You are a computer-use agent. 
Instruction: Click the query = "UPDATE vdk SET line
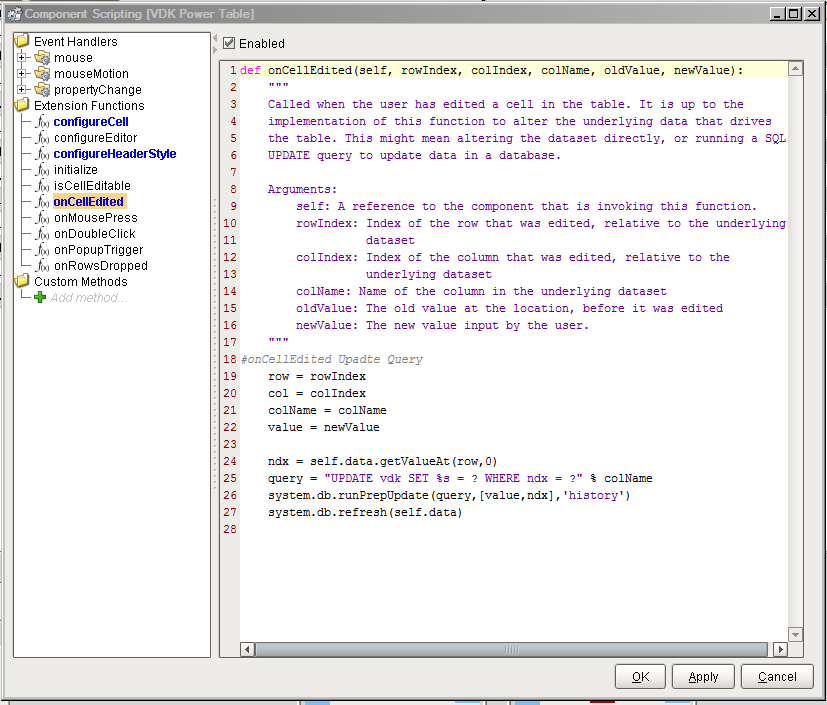click(460, 478)
